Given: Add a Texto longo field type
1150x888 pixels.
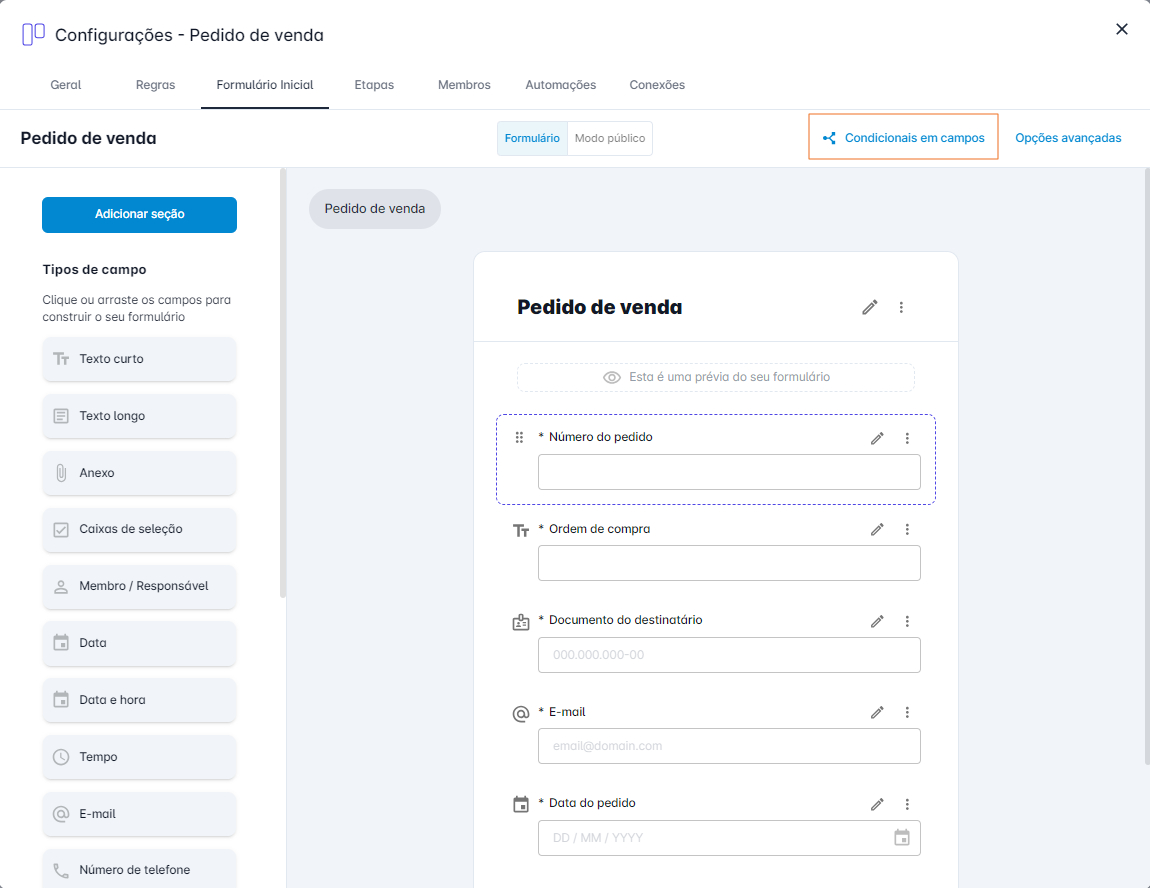Looking at the screenshot, I should coord(139,416).
